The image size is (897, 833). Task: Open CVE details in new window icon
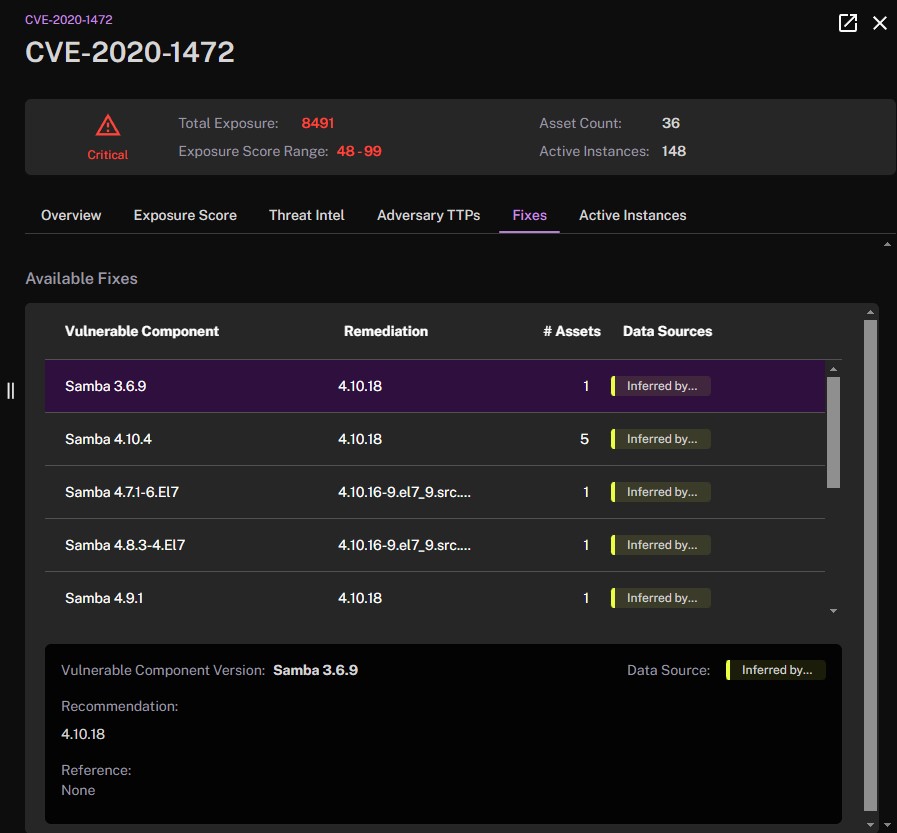coord(847,23)
